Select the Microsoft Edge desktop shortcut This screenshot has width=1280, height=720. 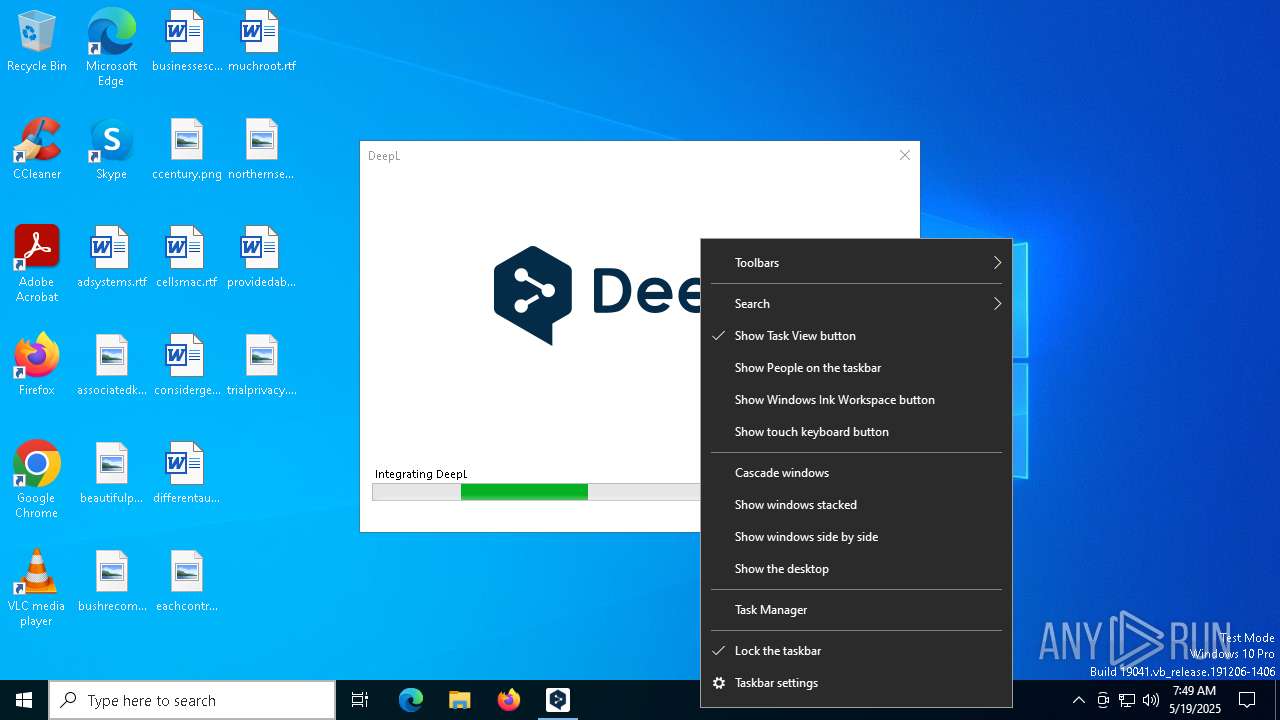pos(111,48)
